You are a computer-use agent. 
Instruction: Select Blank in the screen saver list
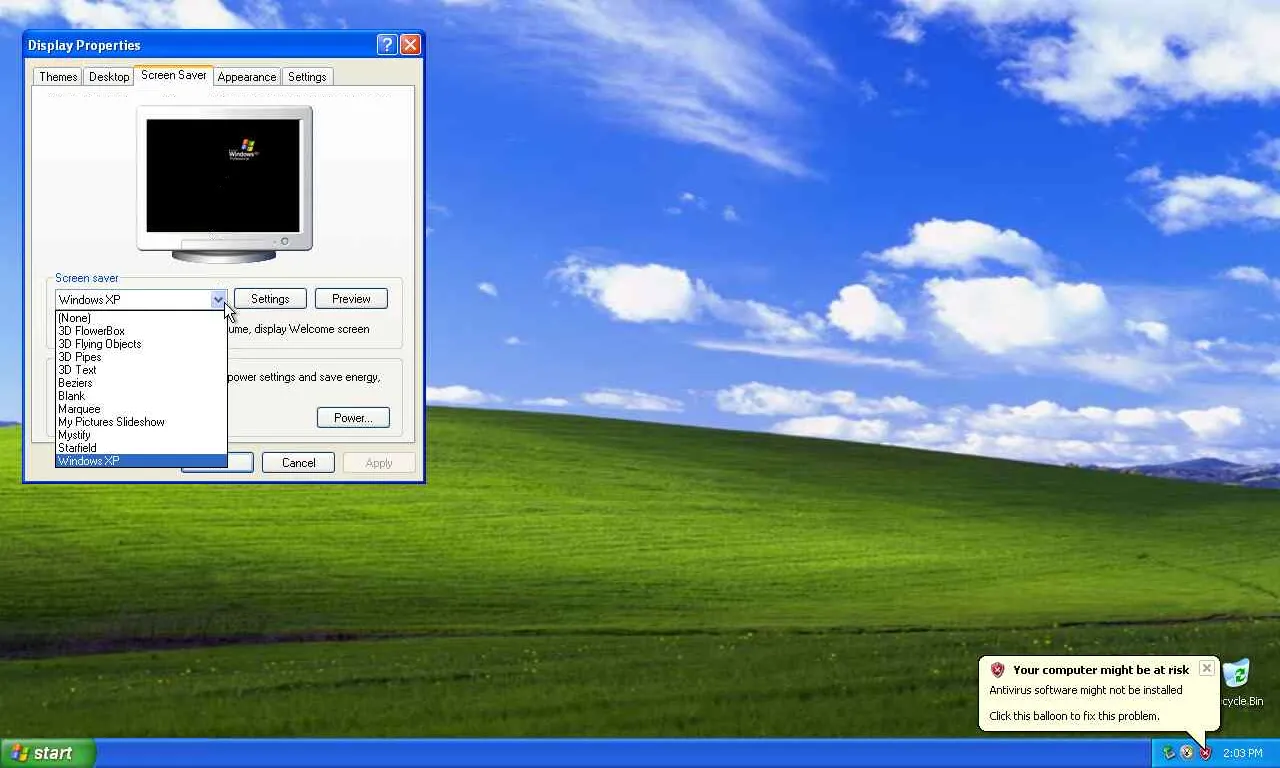point(141,396)
